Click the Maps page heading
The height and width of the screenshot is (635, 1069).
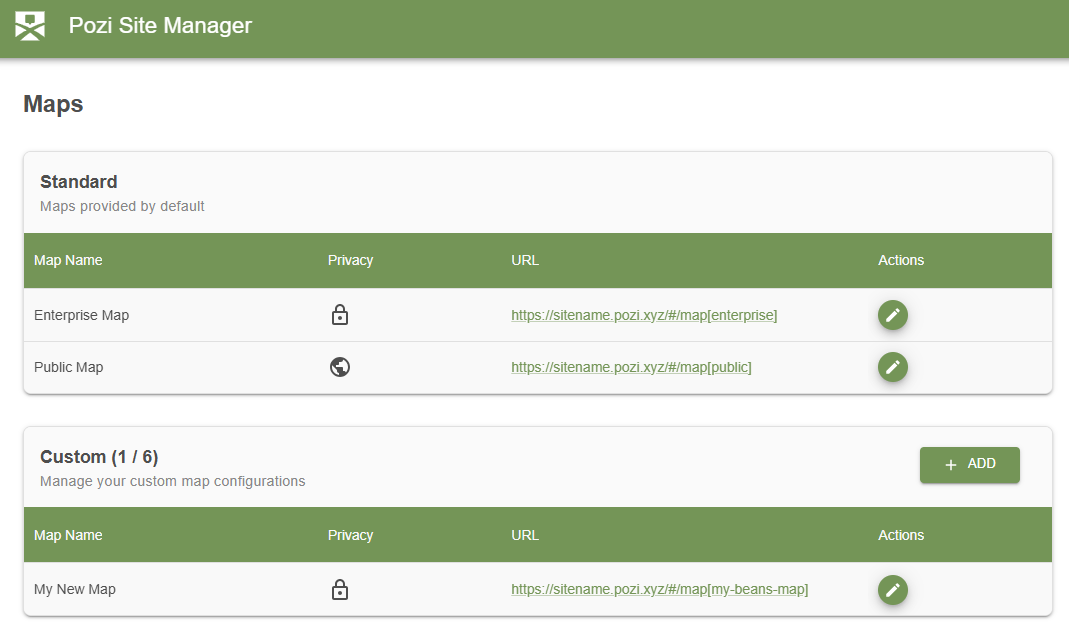tap(52, 103)
